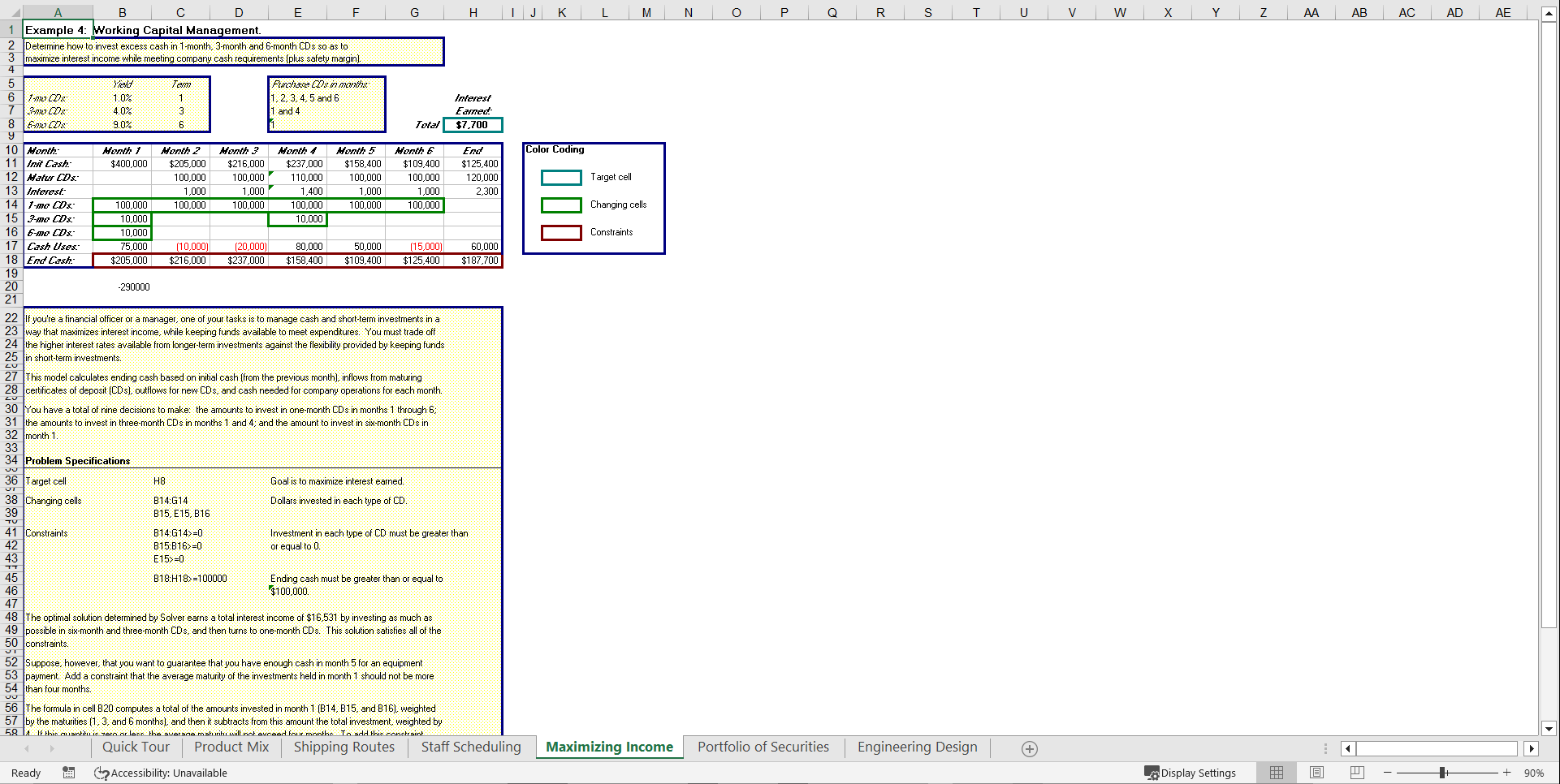Open Display Settings in the status bar
This screenshot has width=1560, height=784.
coord(1191,773)
